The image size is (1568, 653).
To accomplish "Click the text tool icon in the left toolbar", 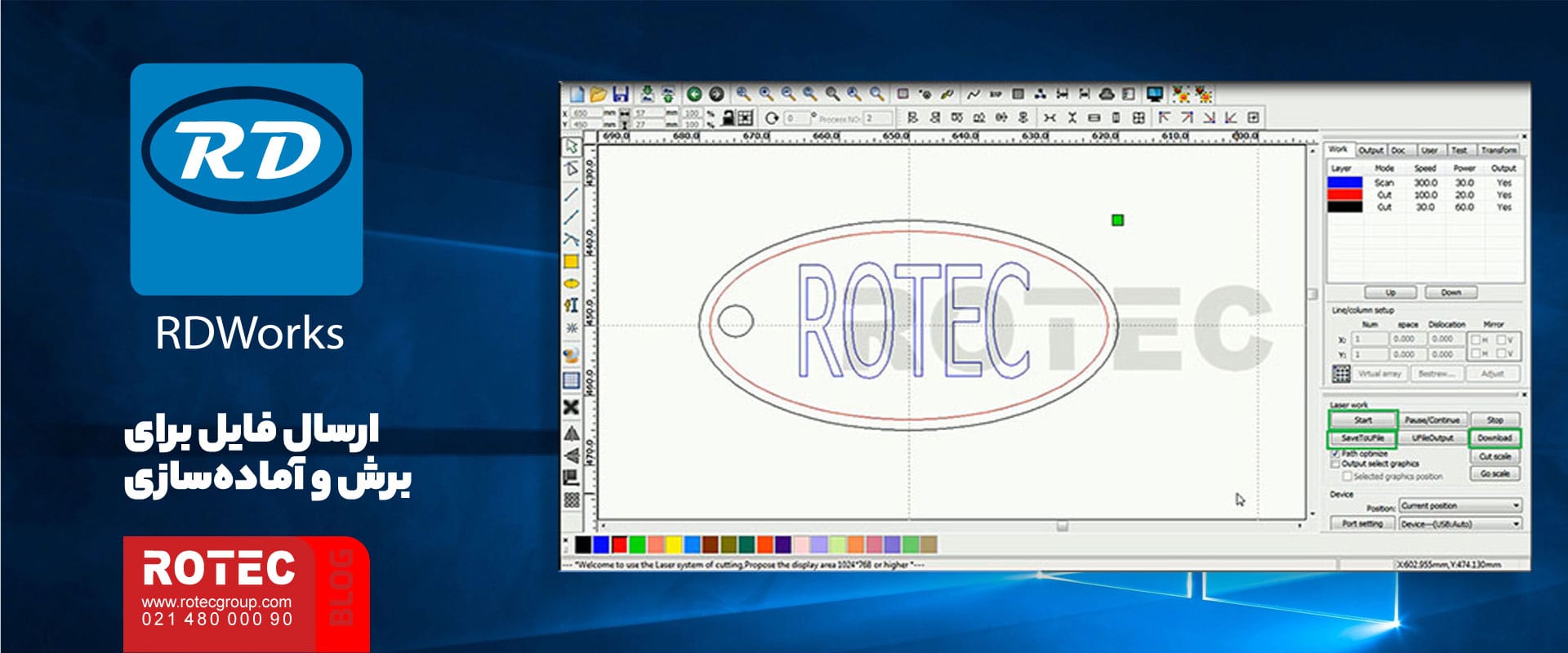I will coord(572,305).
